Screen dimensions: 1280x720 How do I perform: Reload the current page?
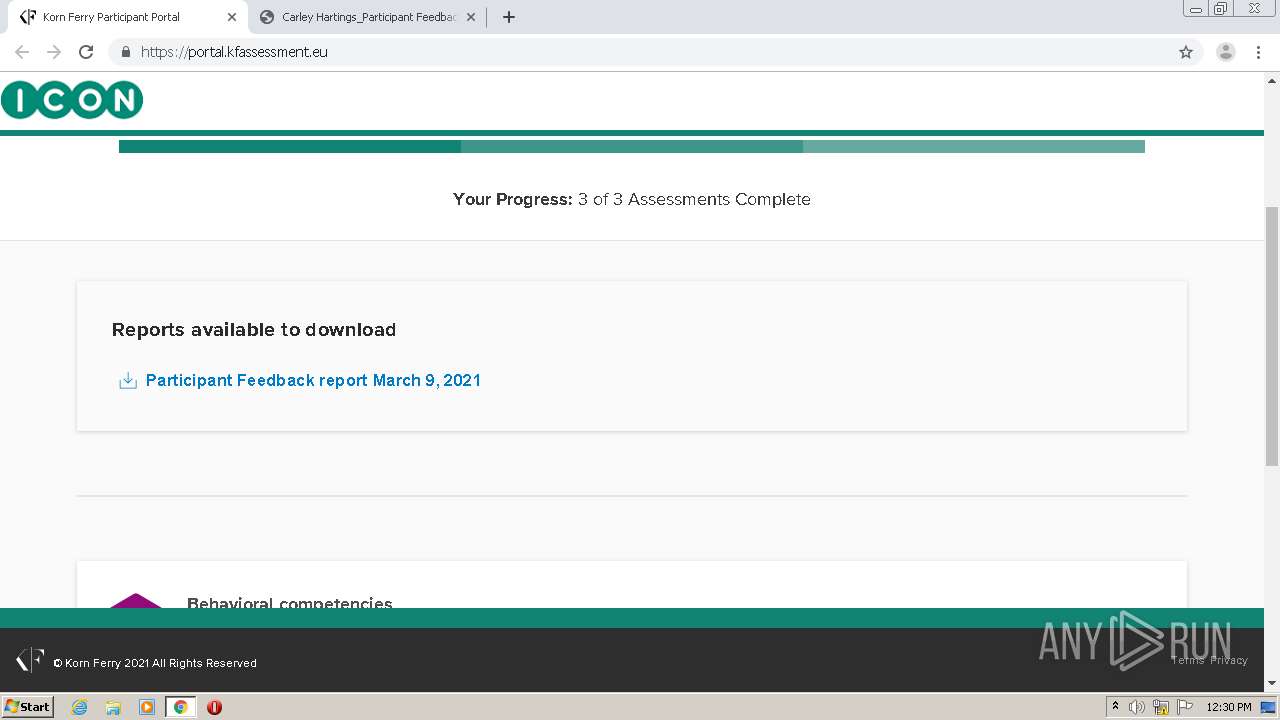(86, 52)
